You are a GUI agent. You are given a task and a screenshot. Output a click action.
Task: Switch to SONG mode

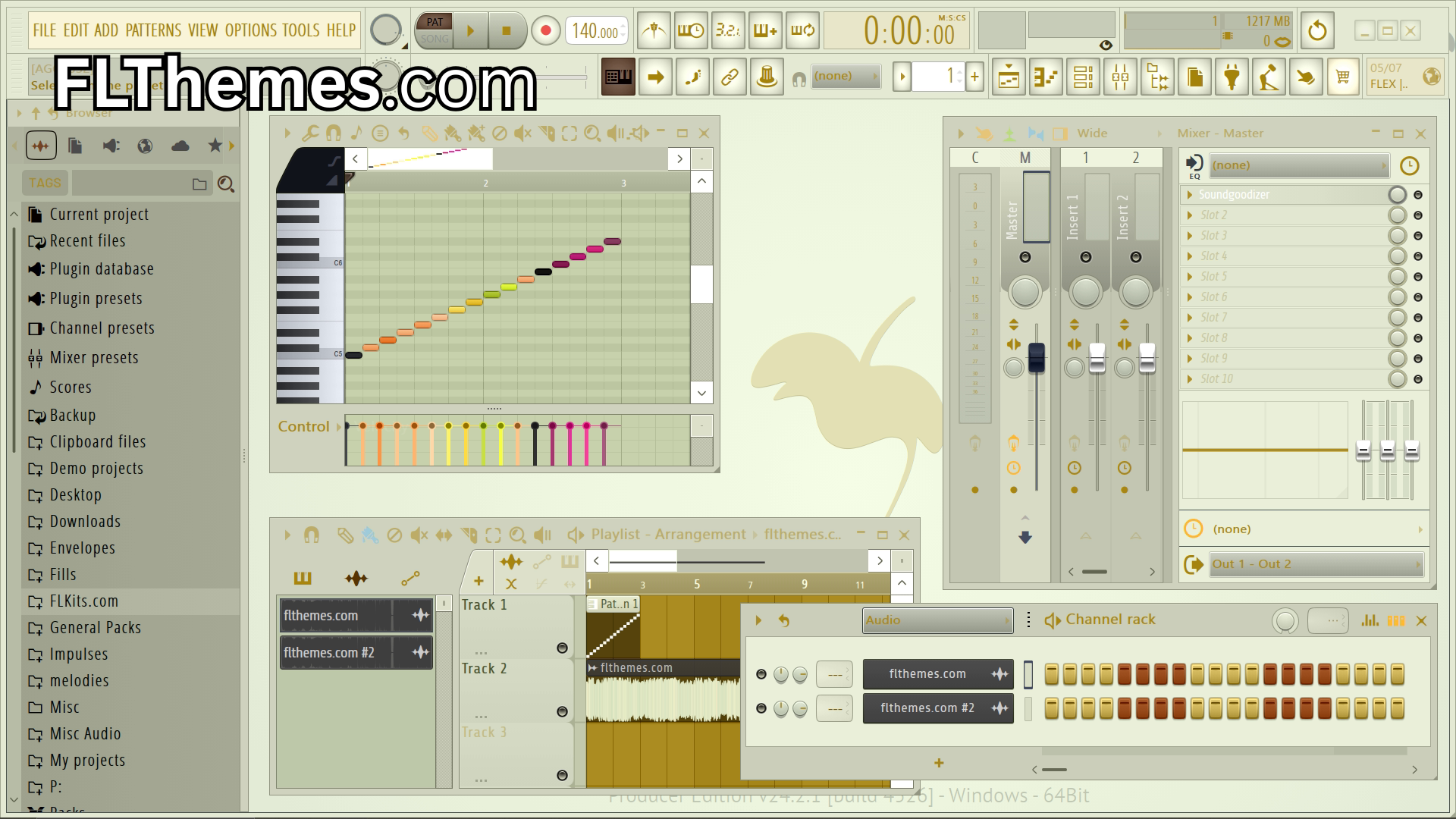[x=435, y=39]
